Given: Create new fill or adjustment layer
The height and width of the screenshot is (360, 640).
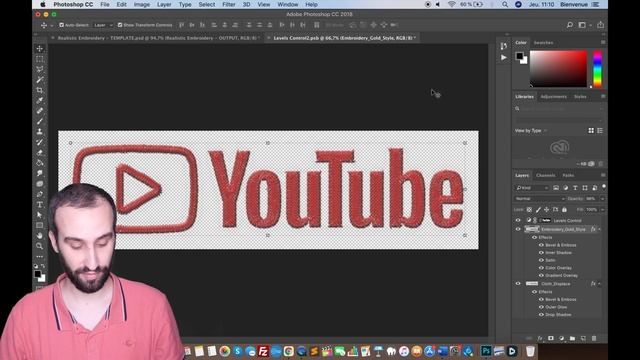Looking at the screenshot, I should click(562, 338).
